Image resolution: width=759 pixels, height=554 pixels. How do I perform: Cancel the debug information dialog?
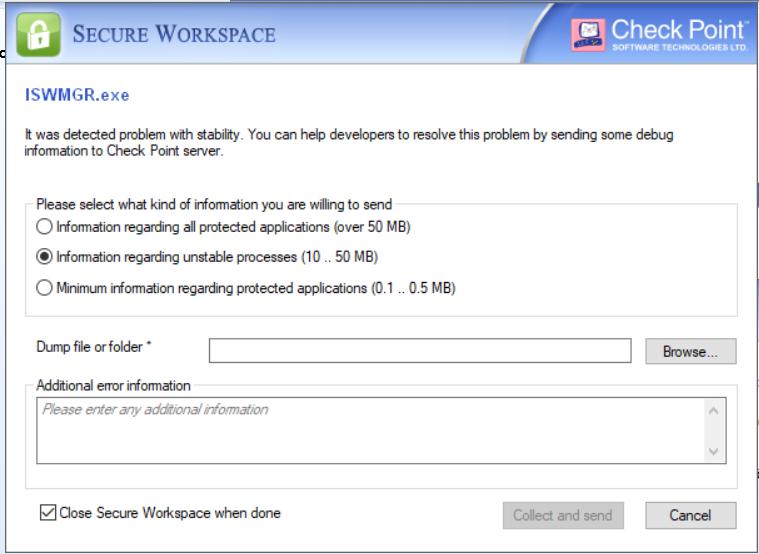point(690,515)
